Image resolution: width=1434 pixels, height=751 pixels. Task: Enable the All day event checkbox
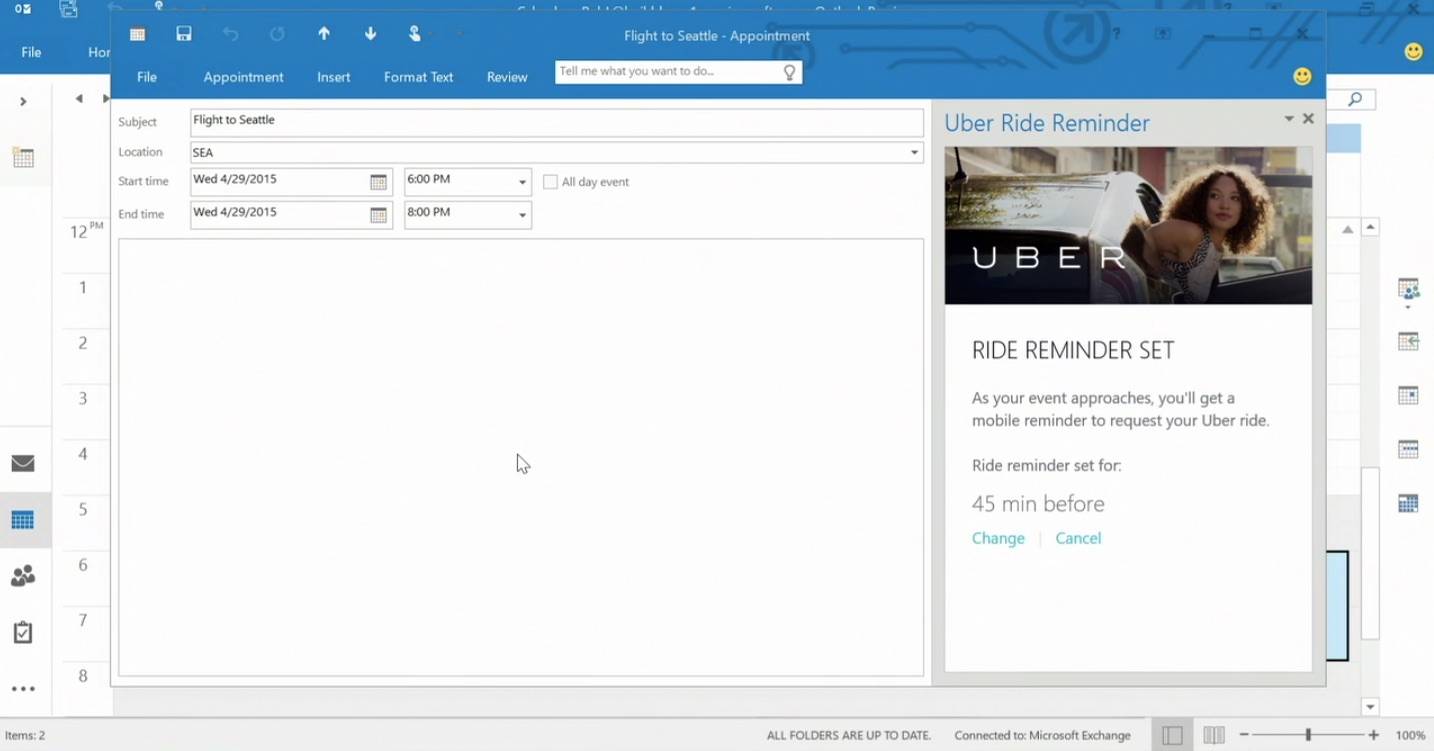pyautogui.click(x=550, y=182)
